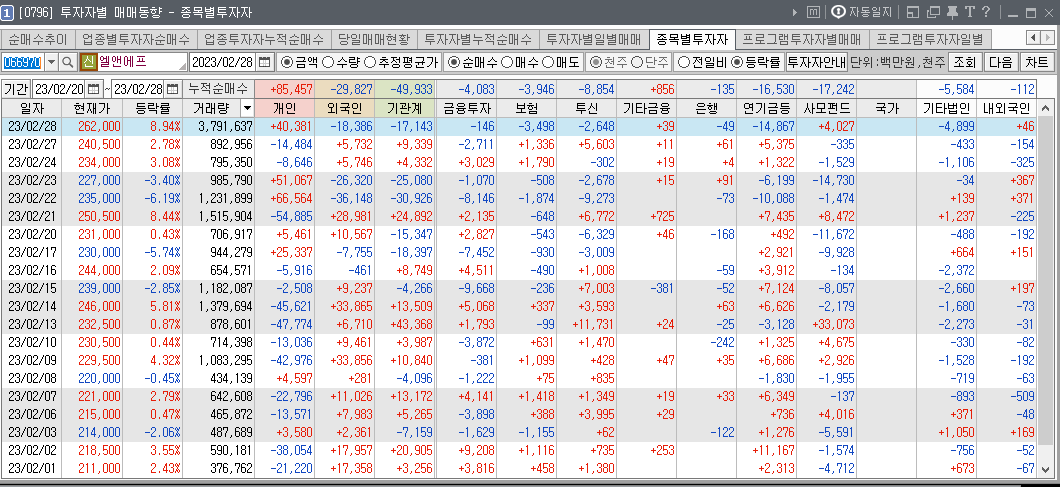
Task: Click the 차트 button
Action: point(1037,62)
